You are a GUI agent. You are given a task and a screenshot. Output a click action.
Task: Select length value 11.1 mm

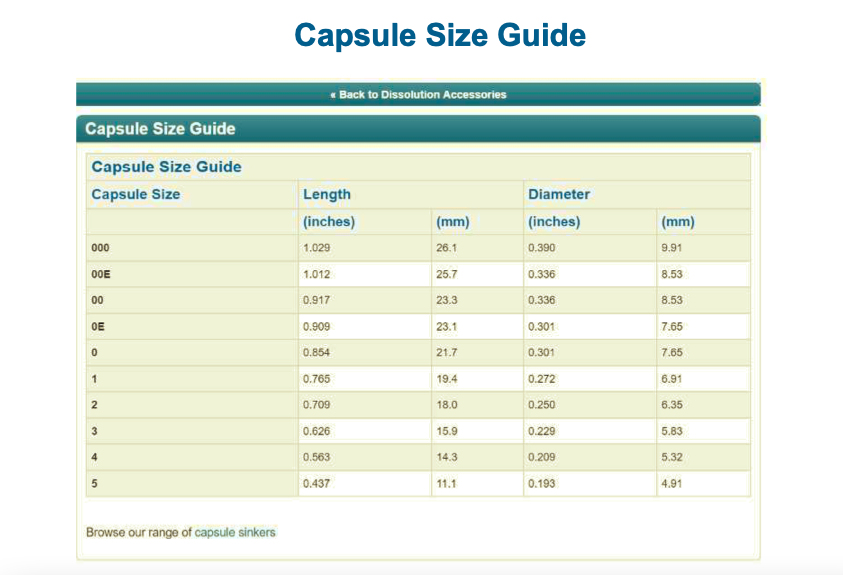click(446, 484)
